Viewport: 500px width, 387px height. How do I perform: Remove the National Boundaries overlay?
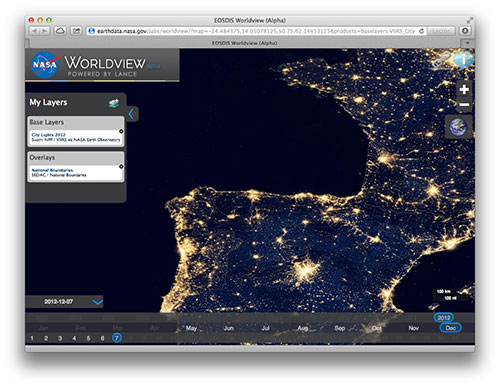[x=121, y=166]
